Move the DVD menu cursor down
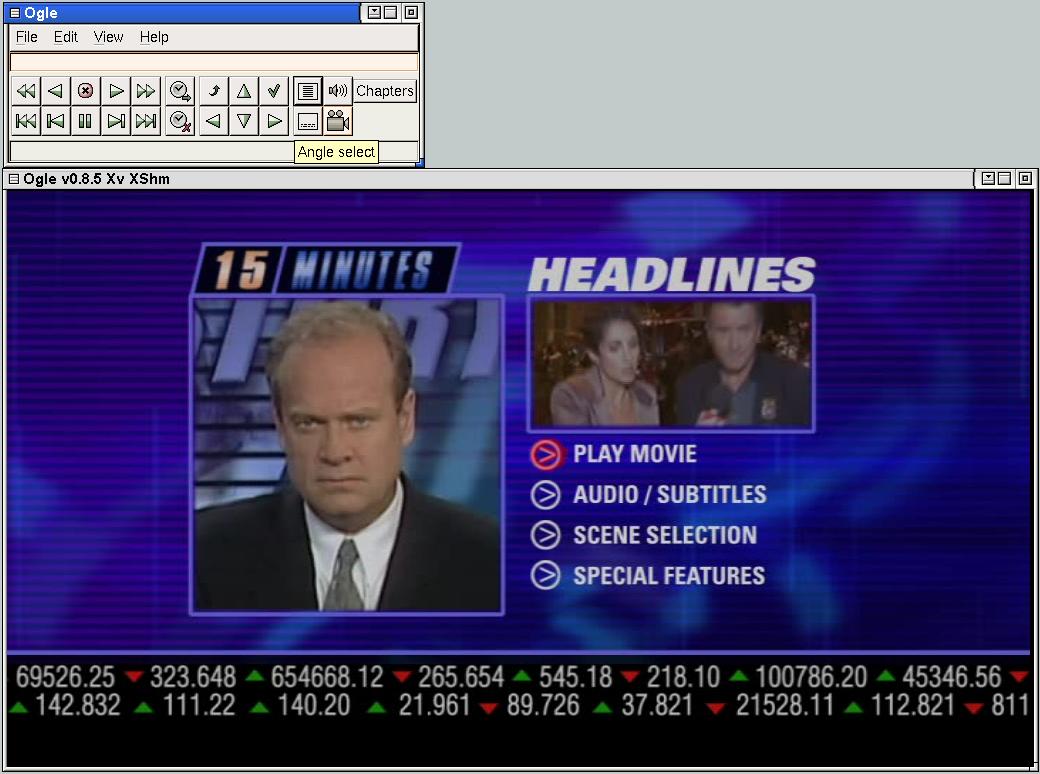1040x774 pixels. [243, 121]
